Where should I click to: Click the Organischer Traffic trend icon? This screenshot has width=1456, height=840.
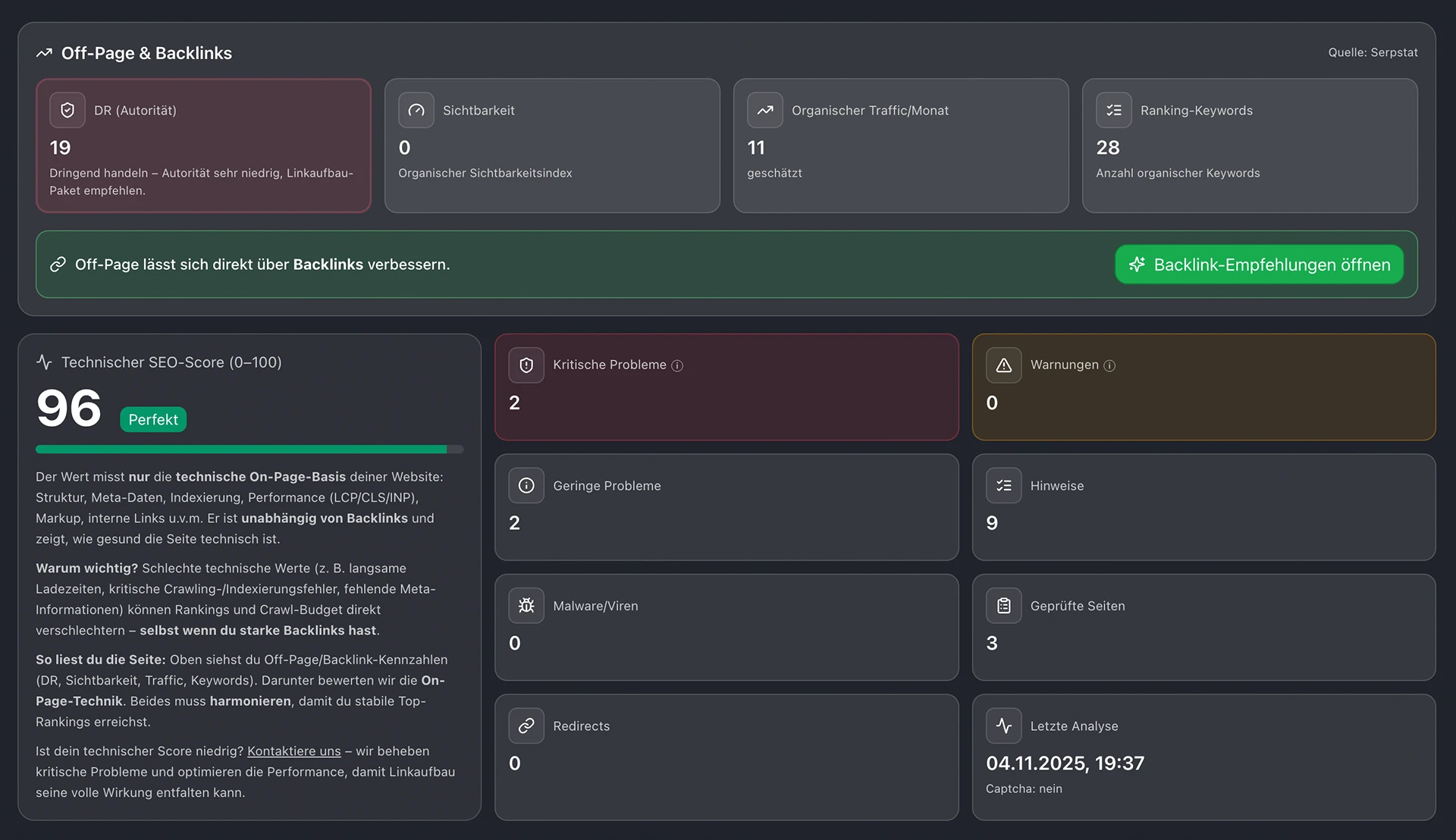pos(765,111)
